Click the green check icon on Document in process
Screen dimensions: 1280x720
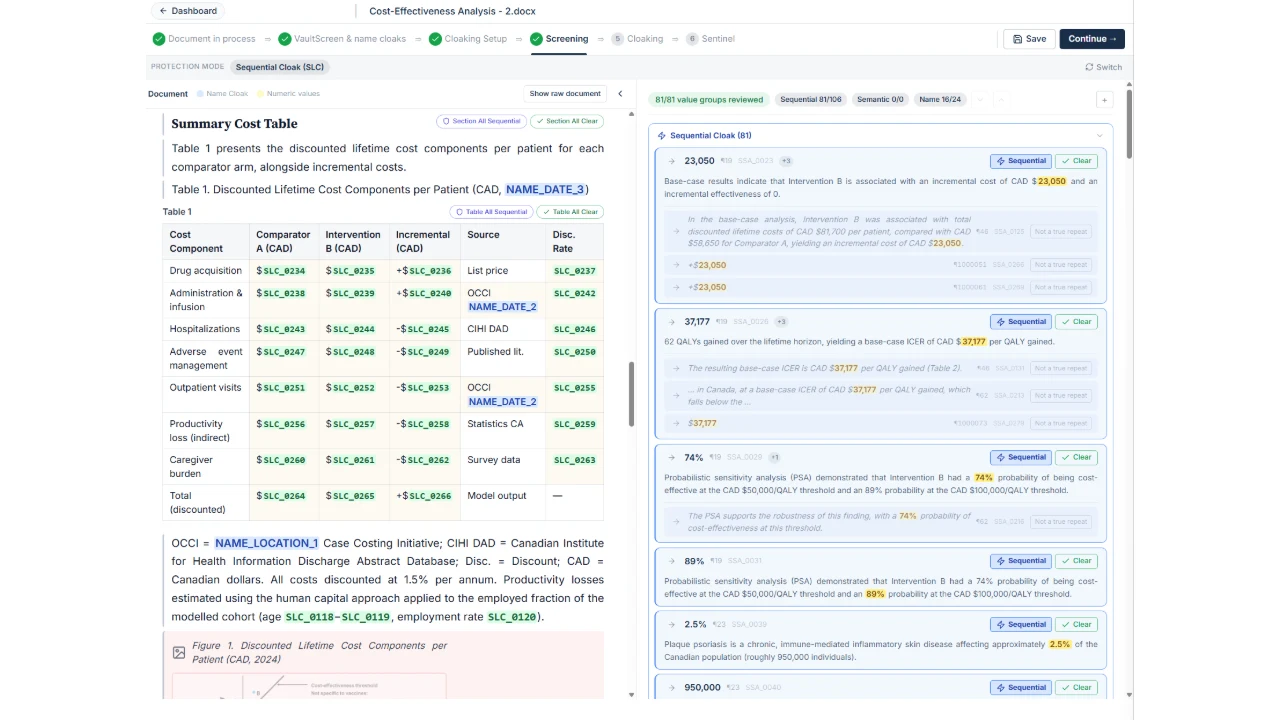(159, 39)
